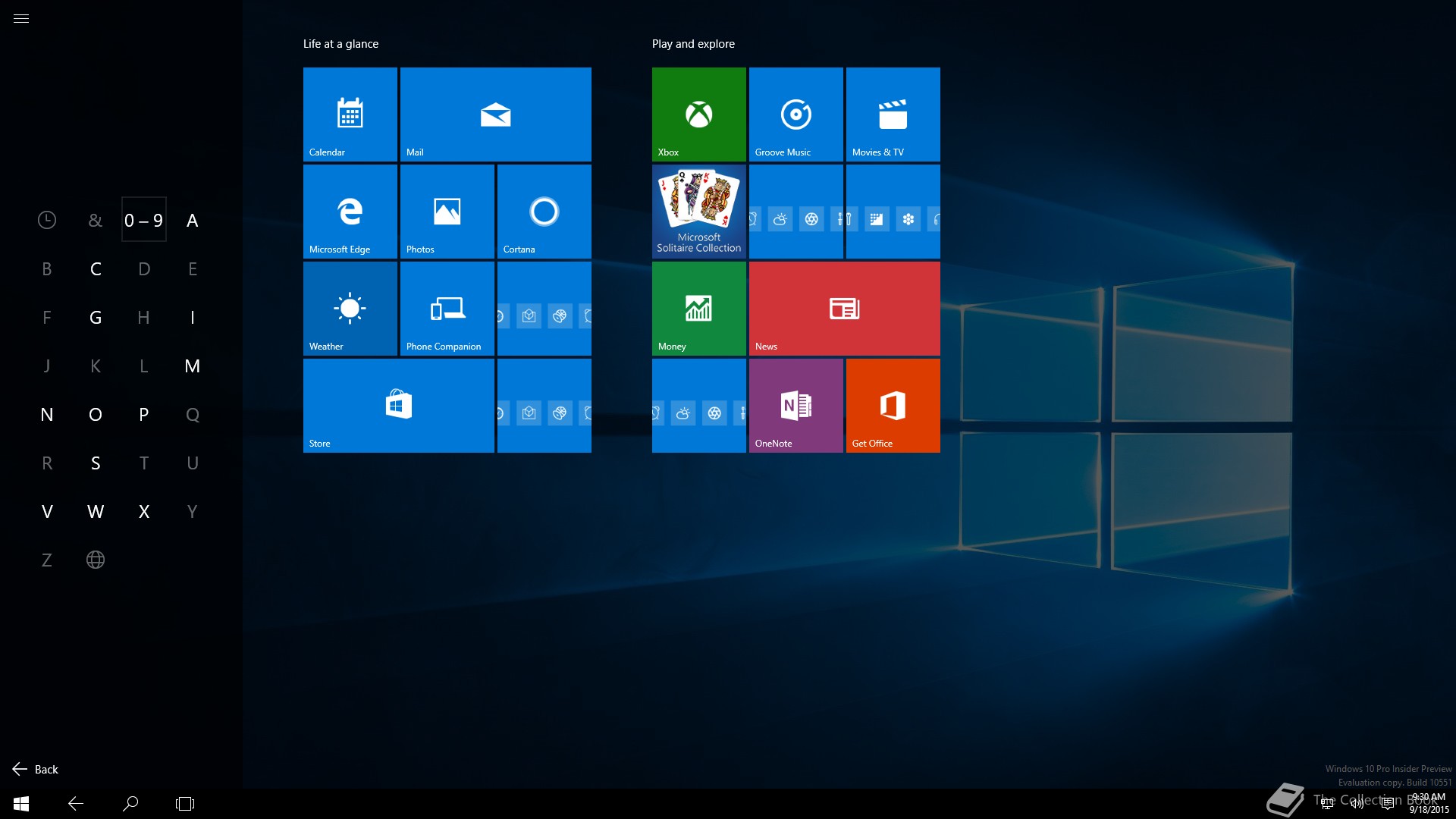1456x819 pixels.
Task: Open the Groove Music tile
Action: 796,115
